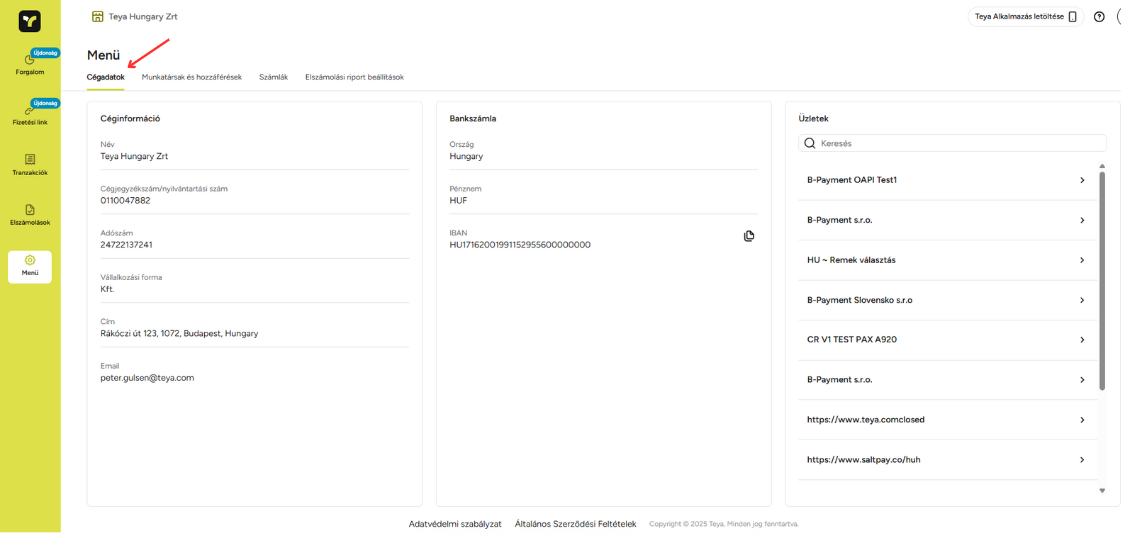Image resolution: width=1121 pixels, height=534 pixels.
Task: Select store B-Payment OAPI Test1
Action: (x=947, y=180)
